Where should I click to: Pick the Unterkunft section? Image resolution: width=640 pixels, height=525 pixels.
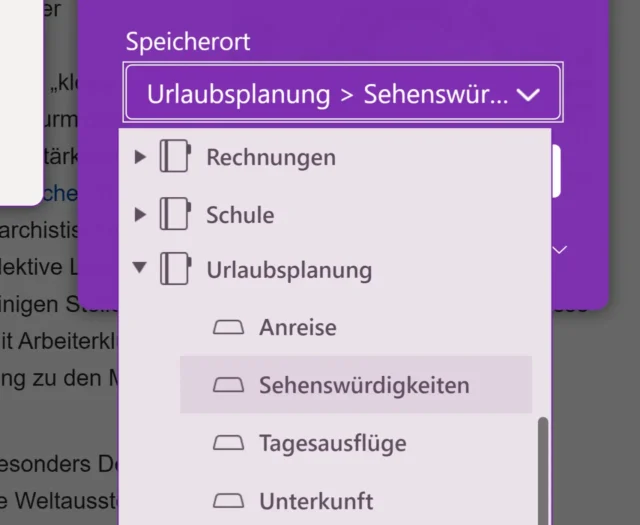pyautogui.click(x=316, y=499)
